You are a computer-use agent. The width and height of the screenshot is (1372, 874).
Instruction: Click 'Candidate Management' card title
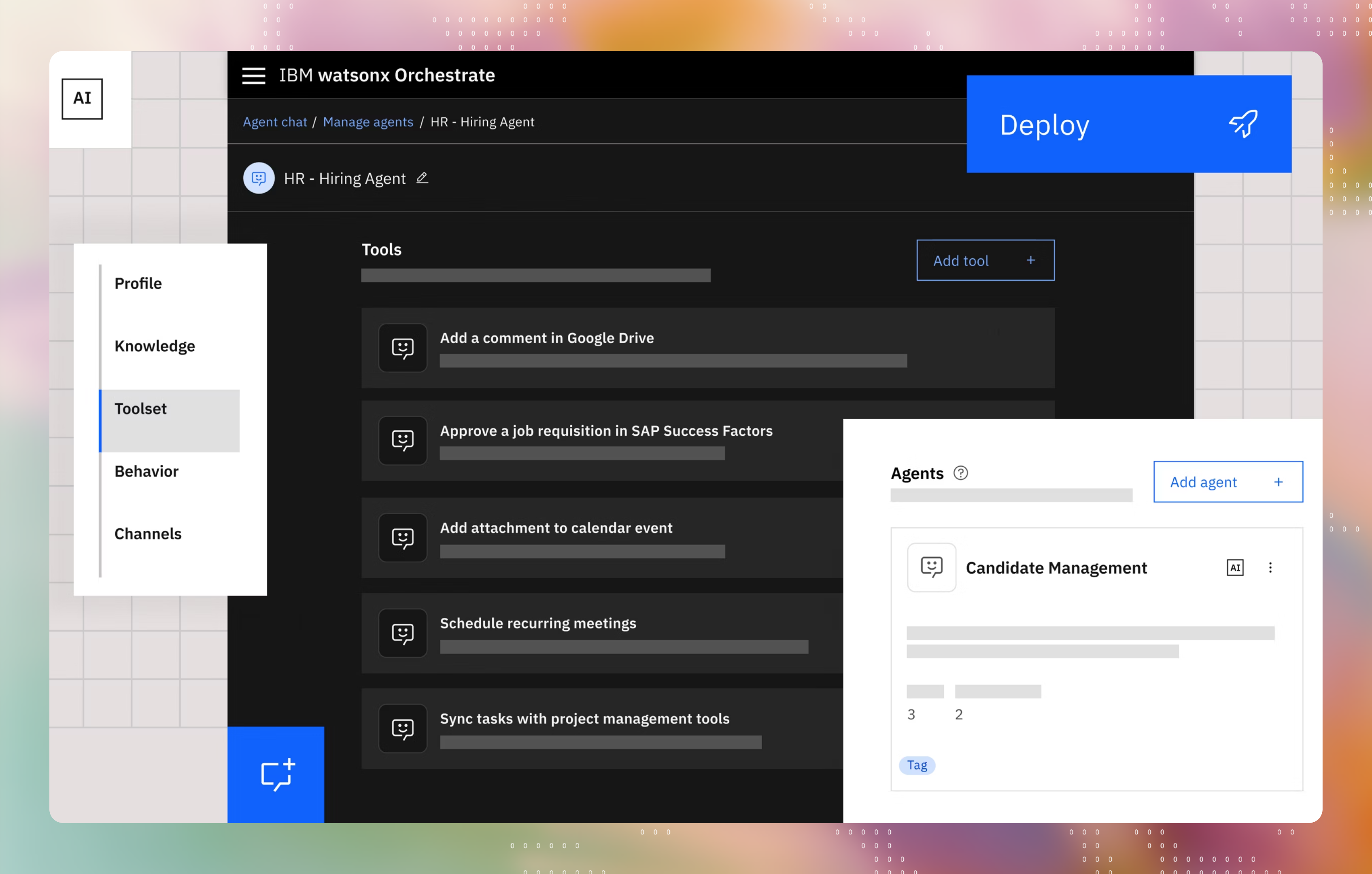pos(1056,567)
